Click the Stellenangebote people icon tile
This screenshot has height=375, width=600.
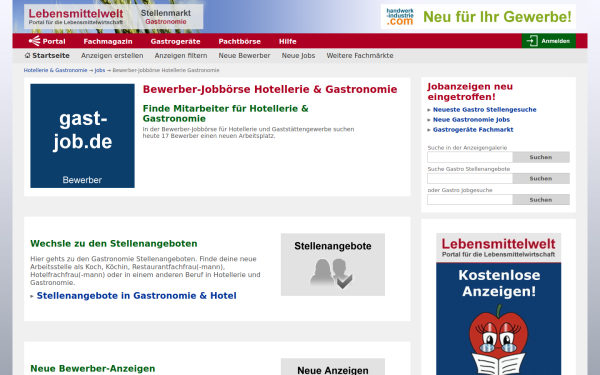[x=333, y=264]
